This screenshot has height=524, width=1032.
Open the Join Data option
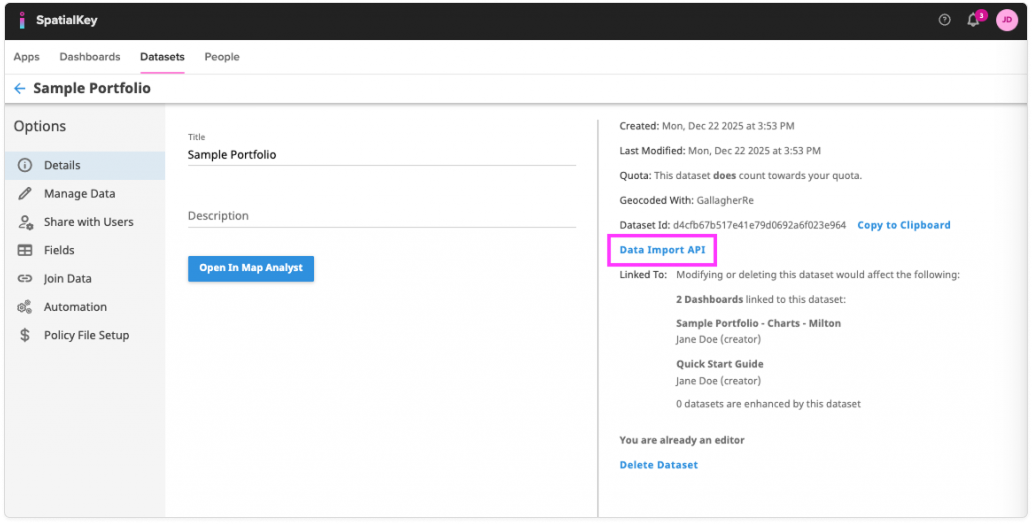point(85,278)
